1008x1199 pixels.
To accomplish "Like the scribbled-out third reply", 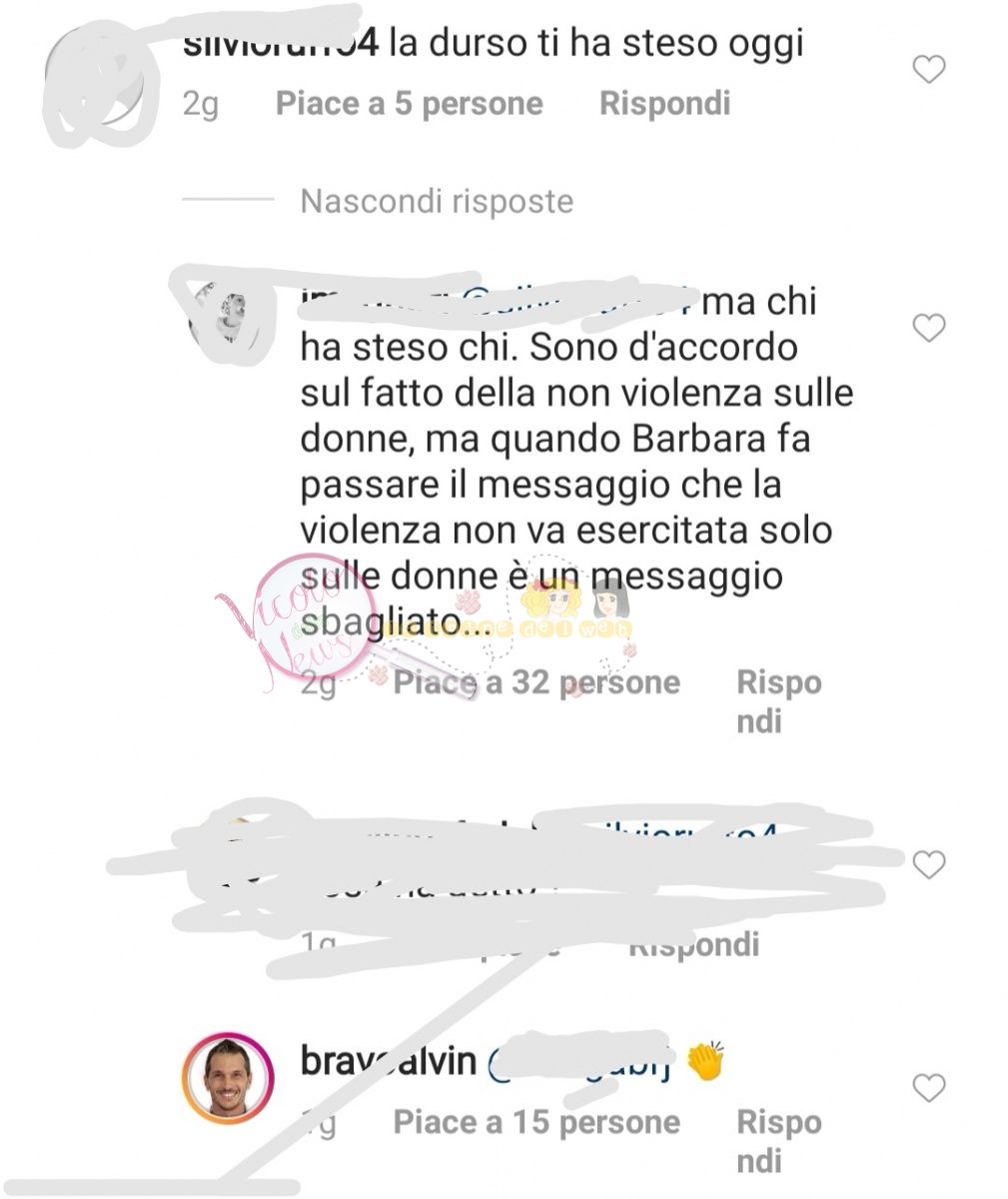I will click(x=929, y=864).
